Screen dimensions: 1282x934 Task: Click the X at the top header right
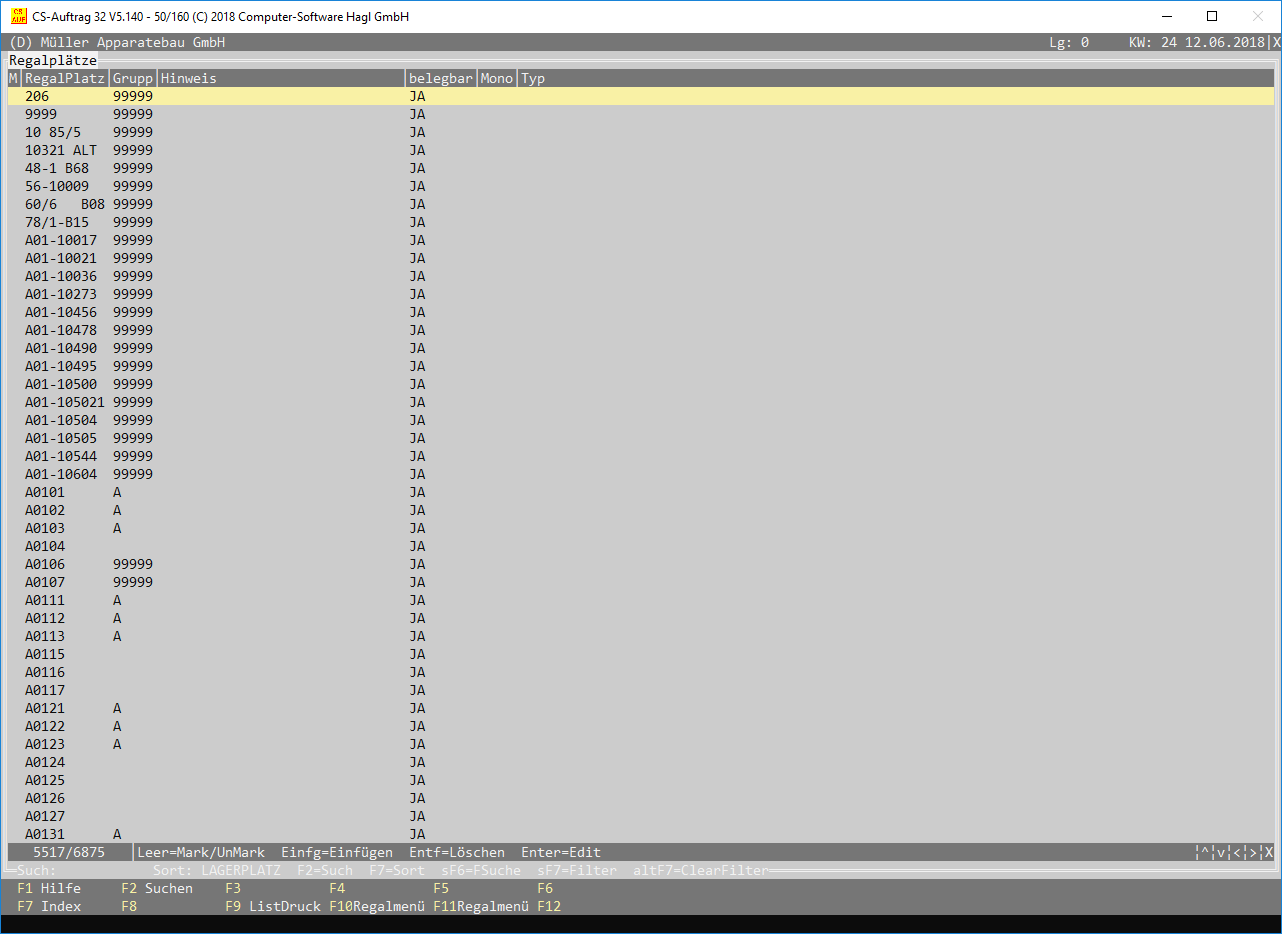pos(1276,43)
